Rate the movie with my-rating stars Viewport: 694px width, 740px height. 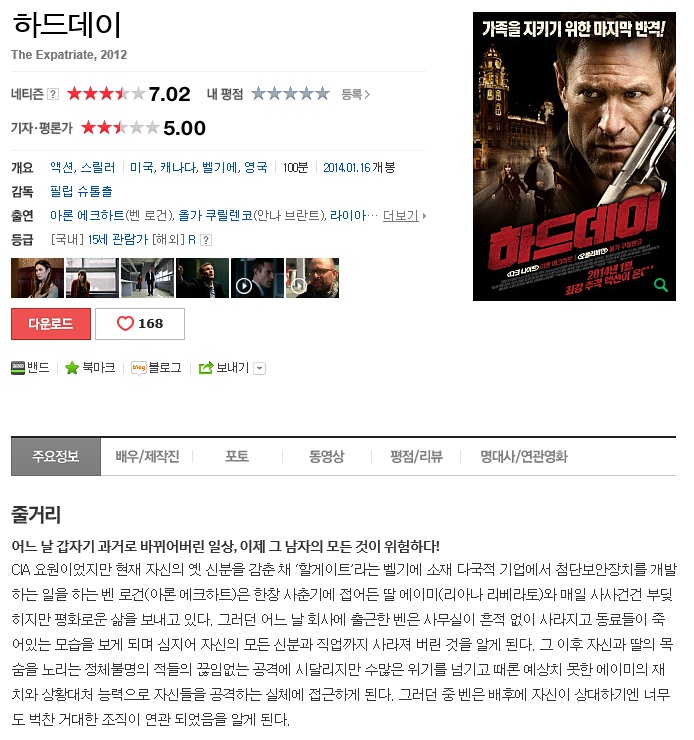(290, 93)
